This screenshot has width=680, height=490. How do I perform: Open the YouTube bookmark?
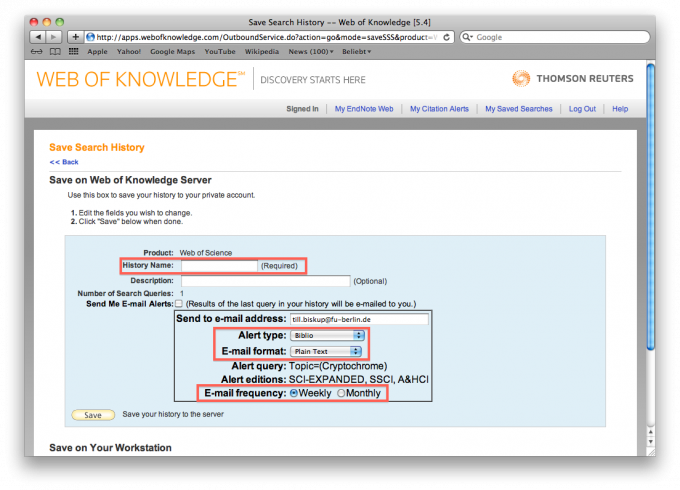click(x=220, y=52)
